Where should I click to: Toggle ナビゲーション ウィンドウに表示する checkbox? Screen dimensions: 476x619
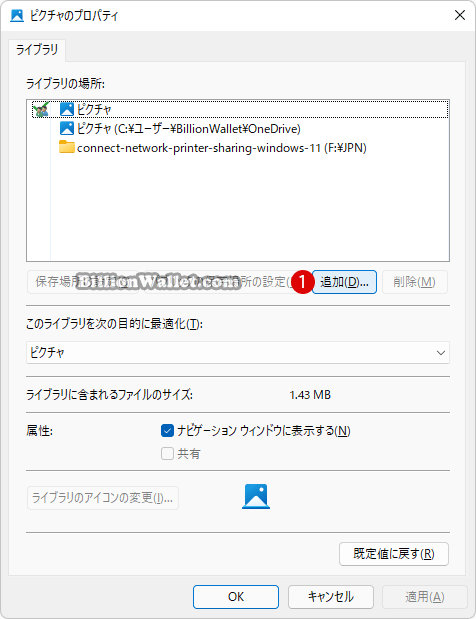point(167,431)
